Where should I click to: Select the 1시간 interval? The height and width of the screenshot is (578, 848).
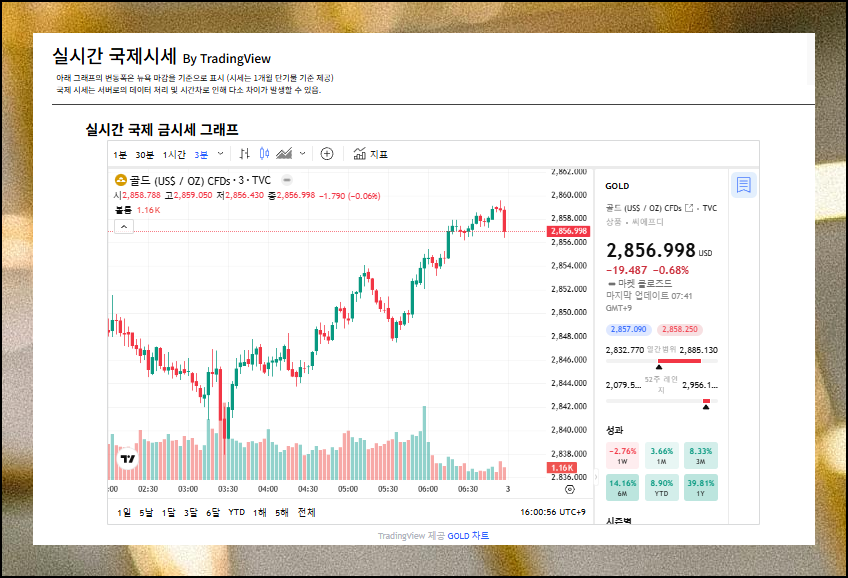(174, 155)
